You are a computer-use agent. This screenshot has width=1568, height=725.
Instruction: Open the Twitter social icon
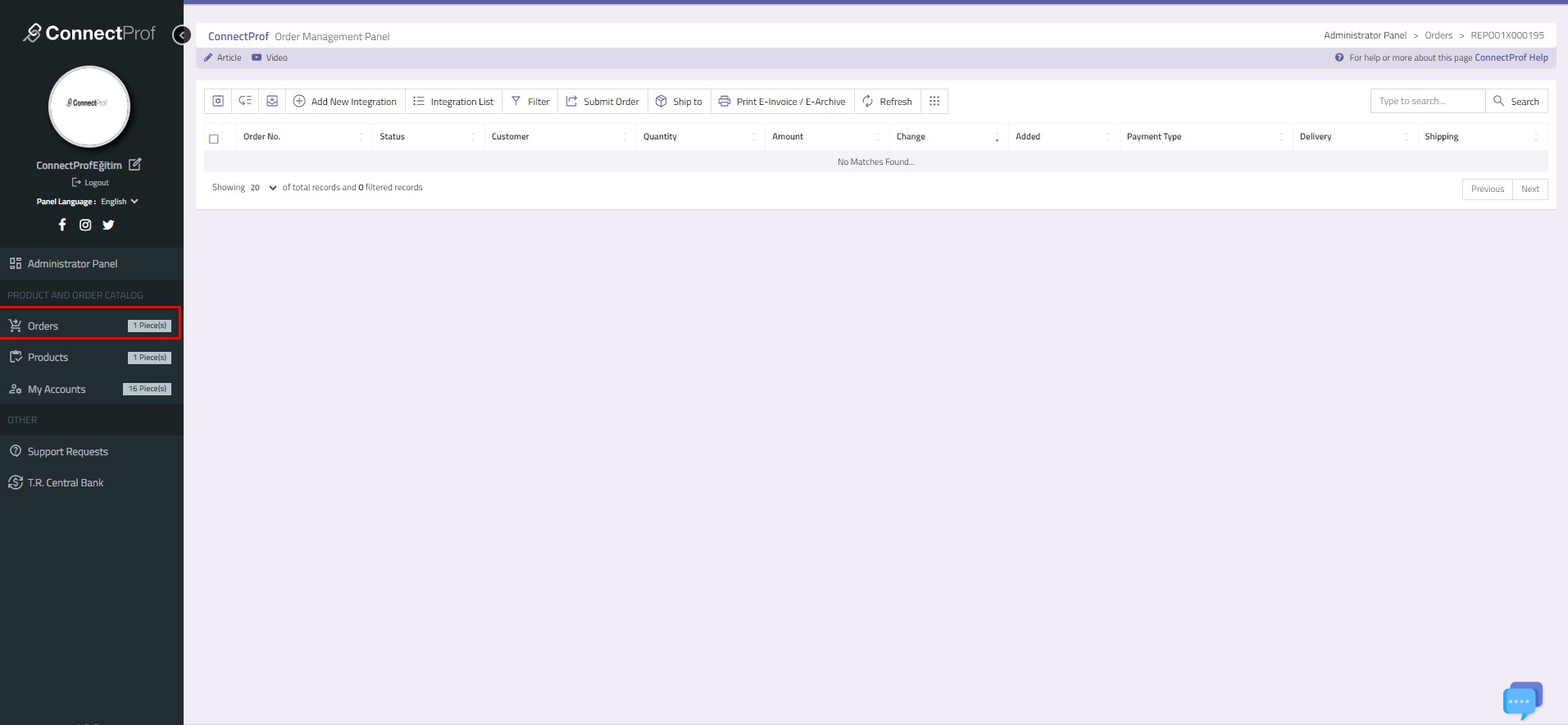tap(108, 225)
